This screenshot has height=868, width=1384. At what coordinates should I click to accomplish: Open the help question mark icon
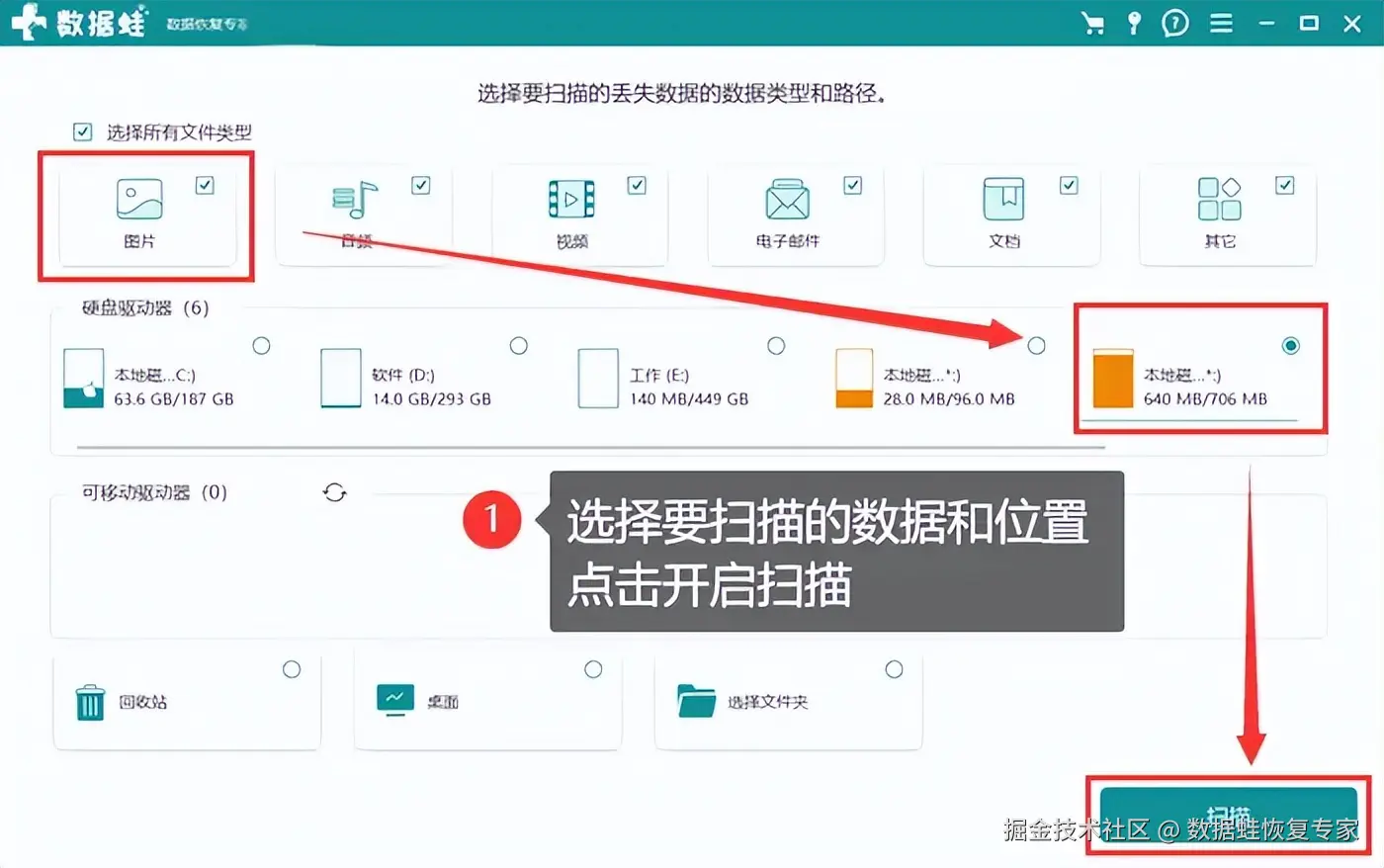(x=1175, y=23)
